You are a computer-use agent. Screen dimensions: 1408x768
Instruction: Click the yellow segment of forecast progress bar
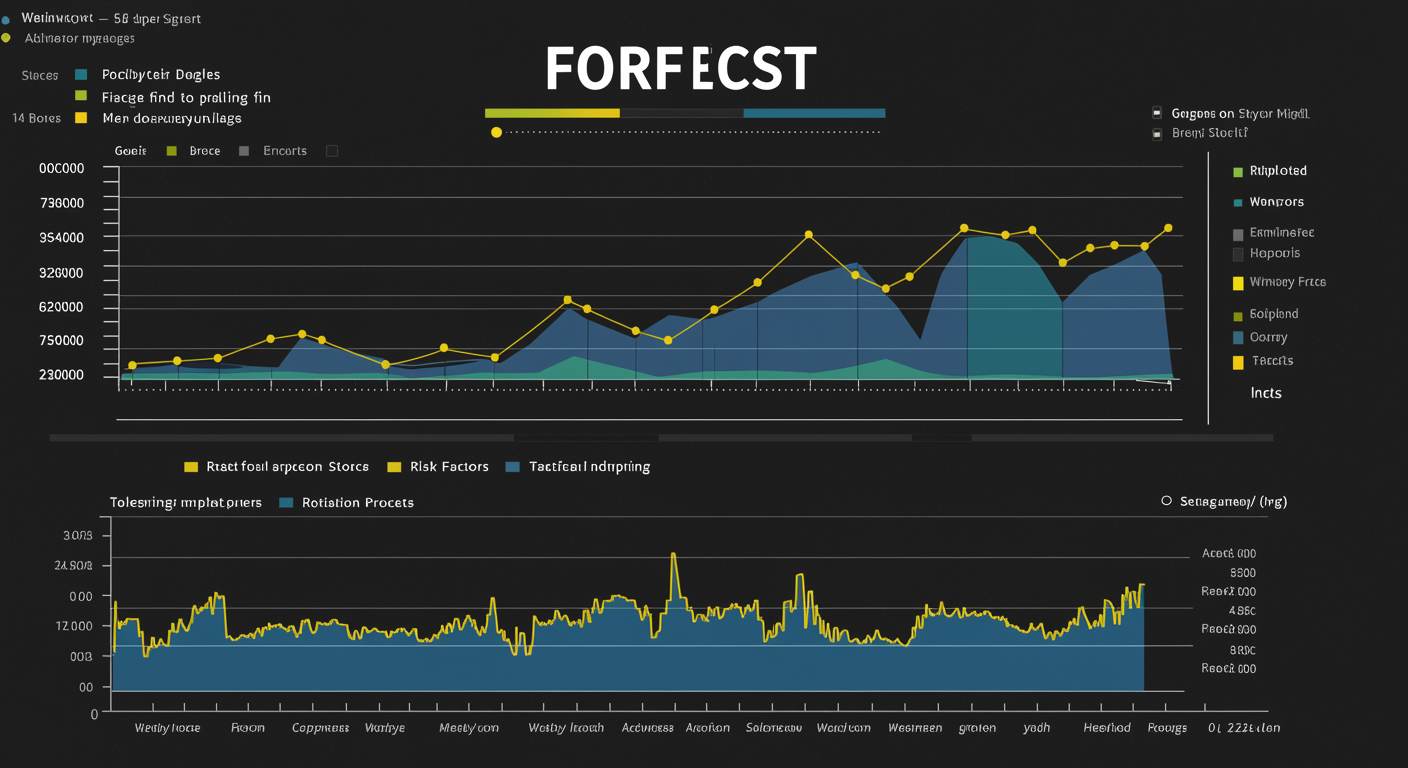point(552,113)
